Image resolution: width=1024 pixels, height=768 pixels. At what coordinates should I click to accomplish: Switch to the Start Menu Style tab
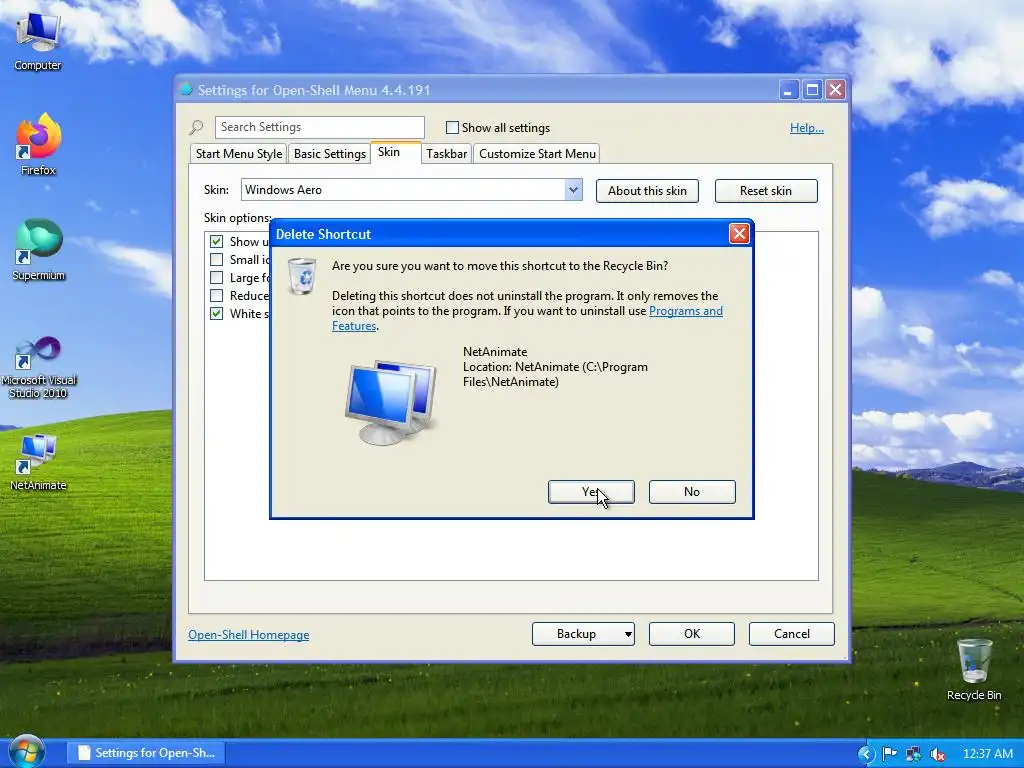238,154
